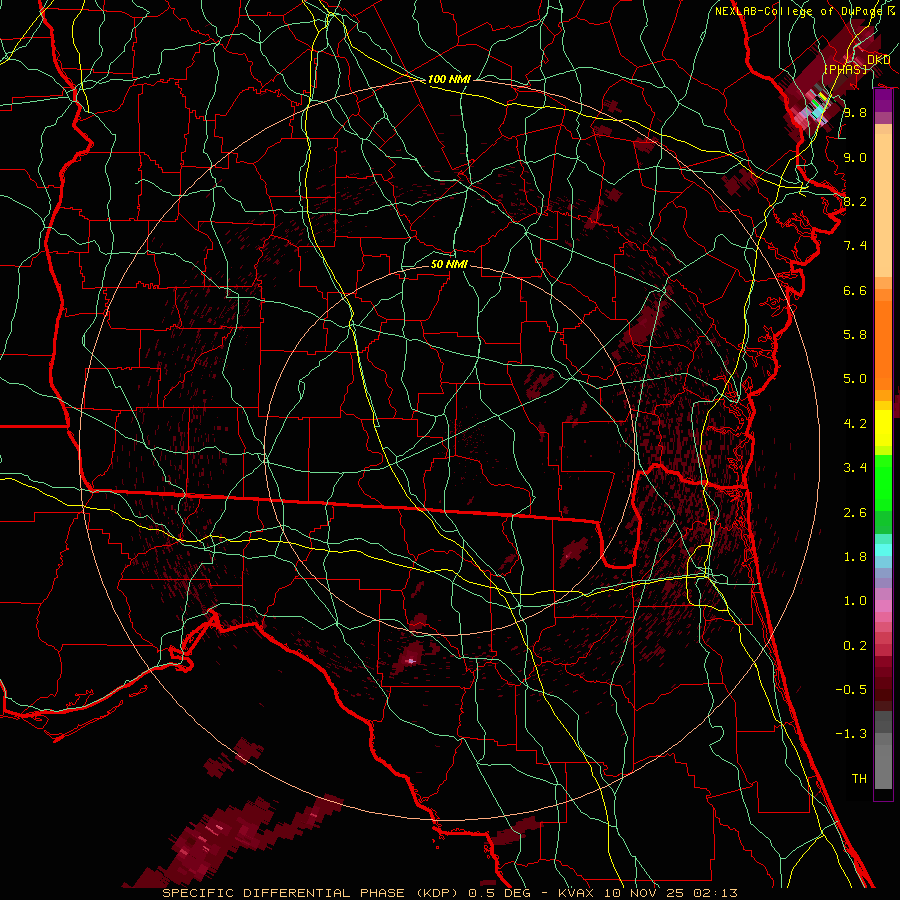Click the 5.8 value on color scale
Viewport: 900px width, 900px height.
pyautogui.click(x=855, y=335)
